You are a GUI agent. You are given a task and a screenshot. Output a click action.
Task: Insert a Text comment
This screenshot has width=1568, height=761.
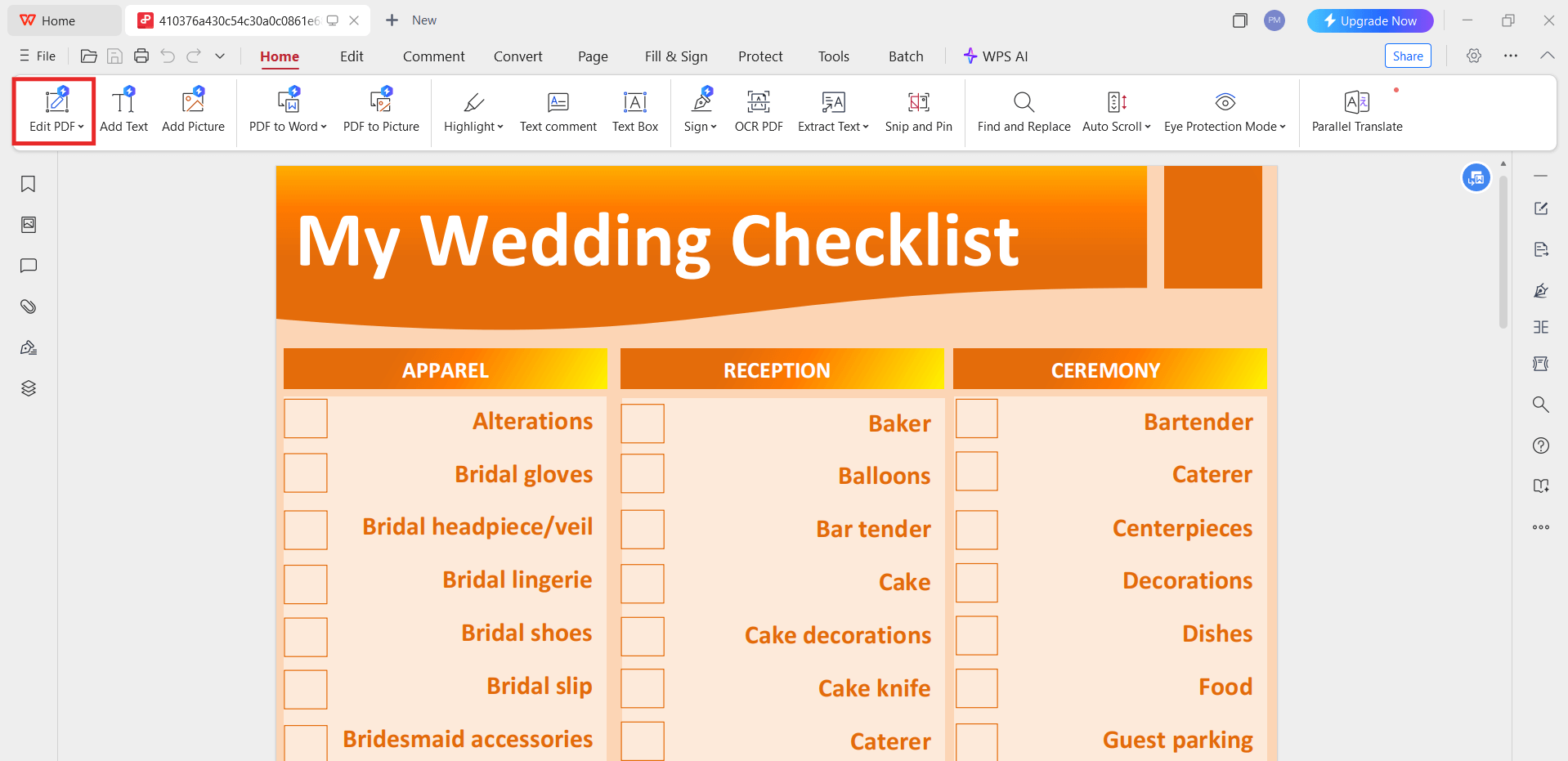coord(558,110)
